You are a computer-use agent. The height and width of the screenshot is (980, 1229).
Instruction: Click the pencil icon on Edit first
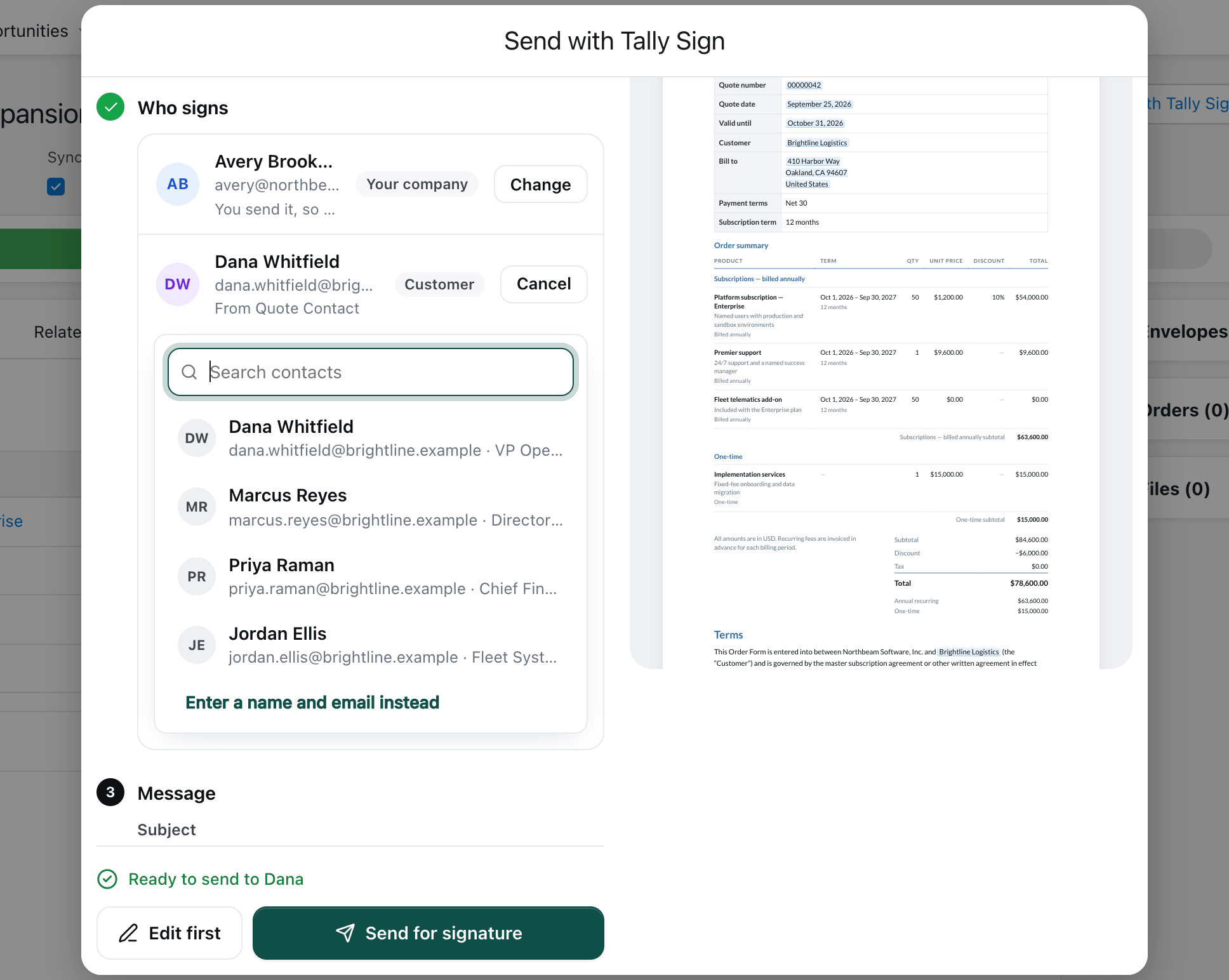128,933
